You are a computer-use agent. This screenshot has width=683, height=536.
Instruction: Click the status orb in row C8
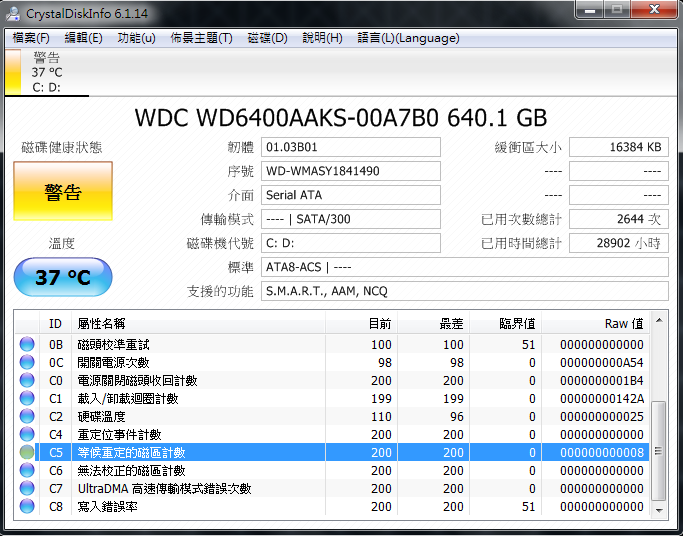click(x=27, y=506)
